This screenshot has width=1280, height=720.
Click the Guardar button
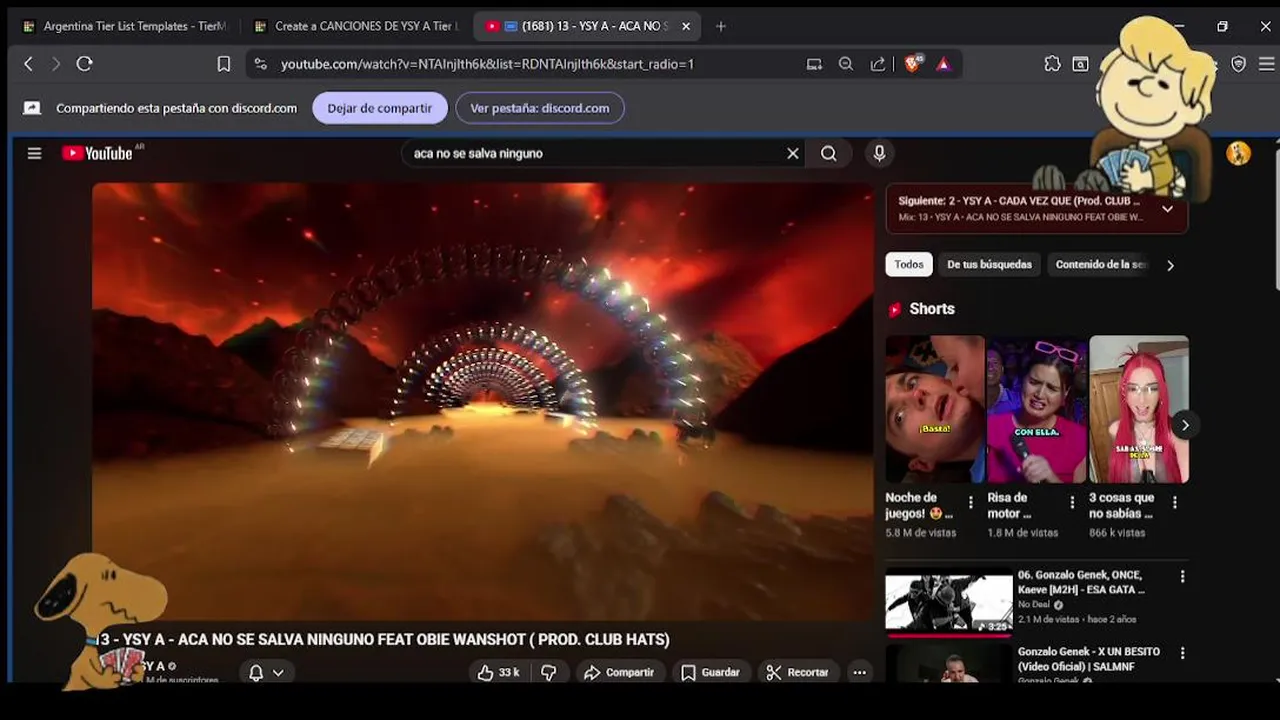[x=710, y=673]
